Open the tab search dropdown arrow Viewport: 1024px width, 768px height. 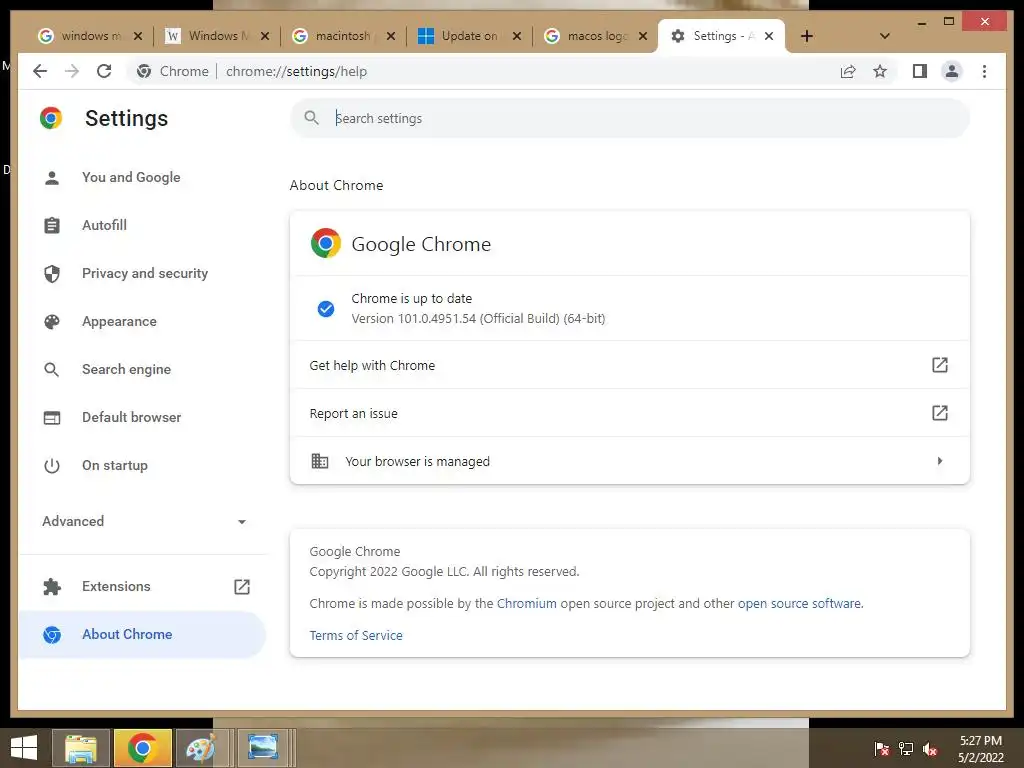coord(884,36)
